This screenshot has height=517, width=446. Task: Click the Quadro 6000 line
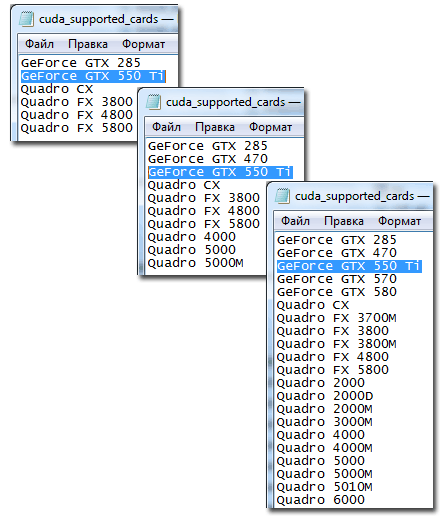321,500
